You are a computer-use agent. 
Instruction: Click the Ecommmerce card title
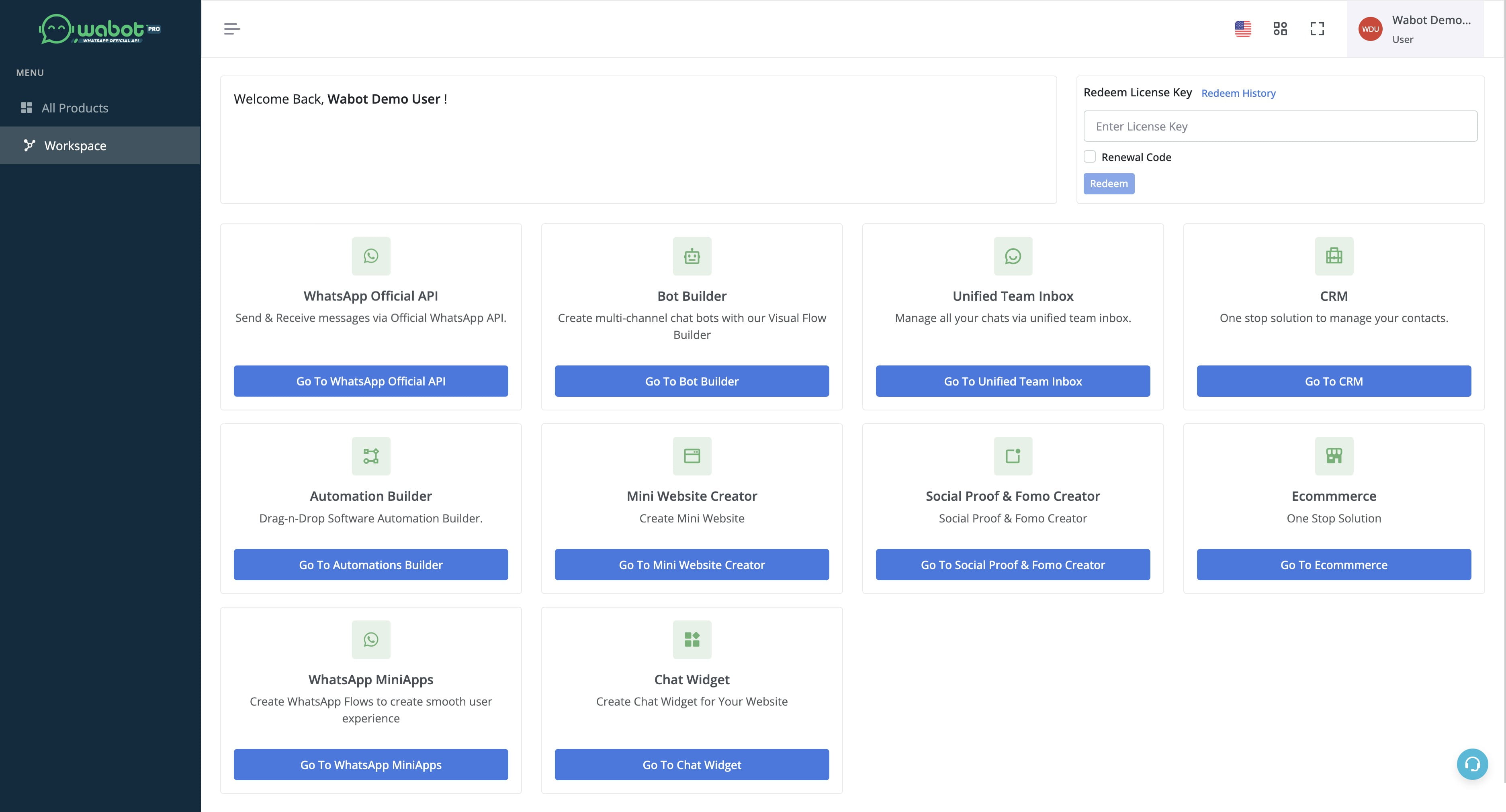tap(1334, 496)
